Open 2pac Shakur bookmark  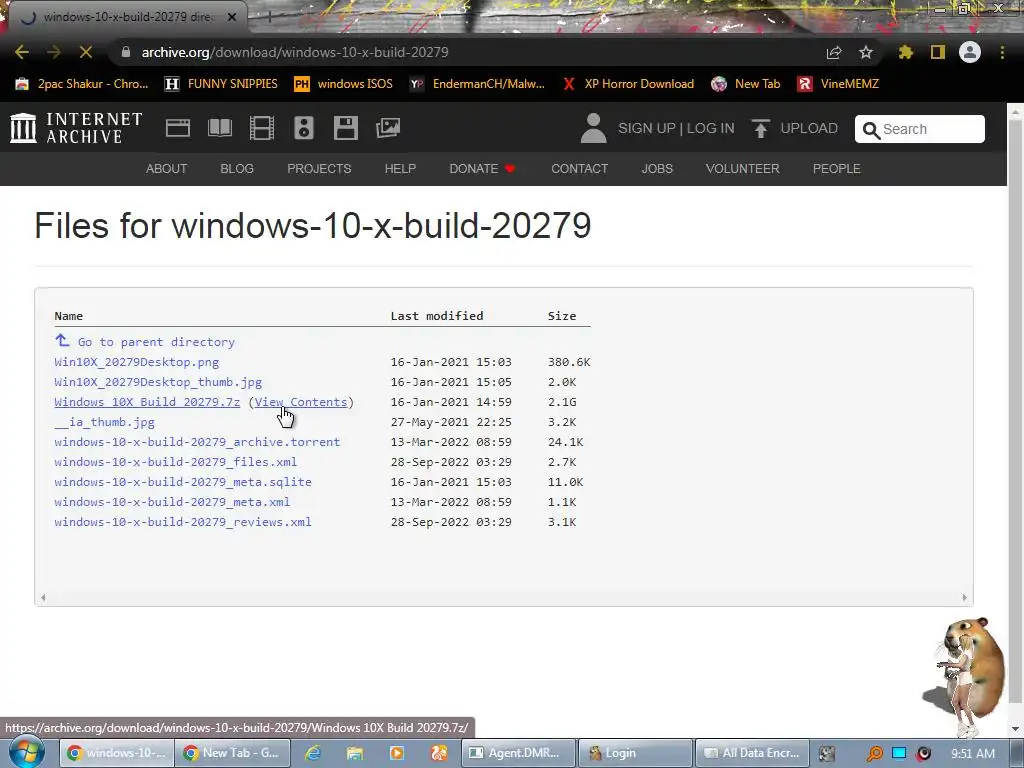point(82,84)
